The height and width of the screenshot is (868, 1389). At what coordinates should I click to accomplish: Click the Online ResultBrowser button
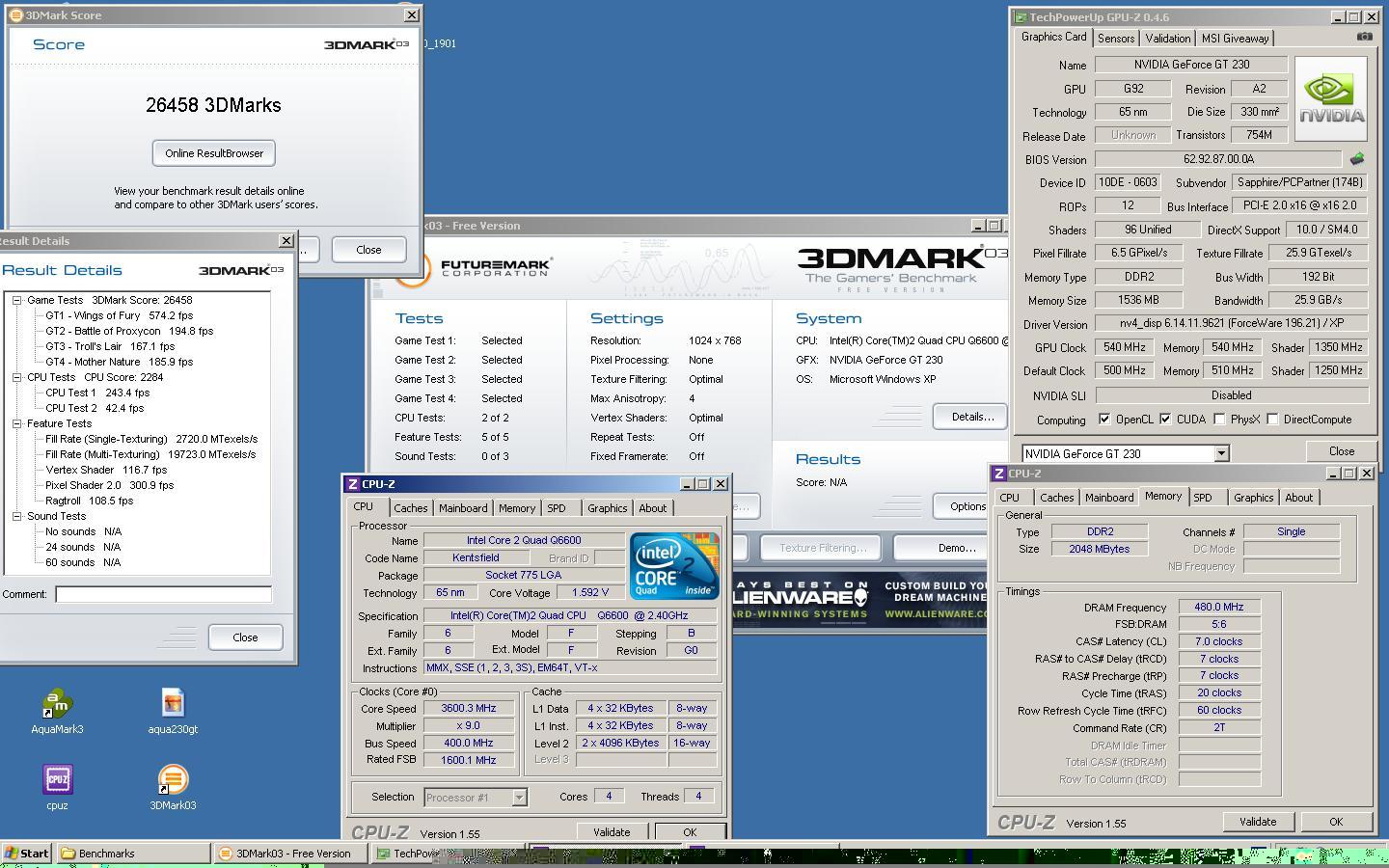[214, 153]
